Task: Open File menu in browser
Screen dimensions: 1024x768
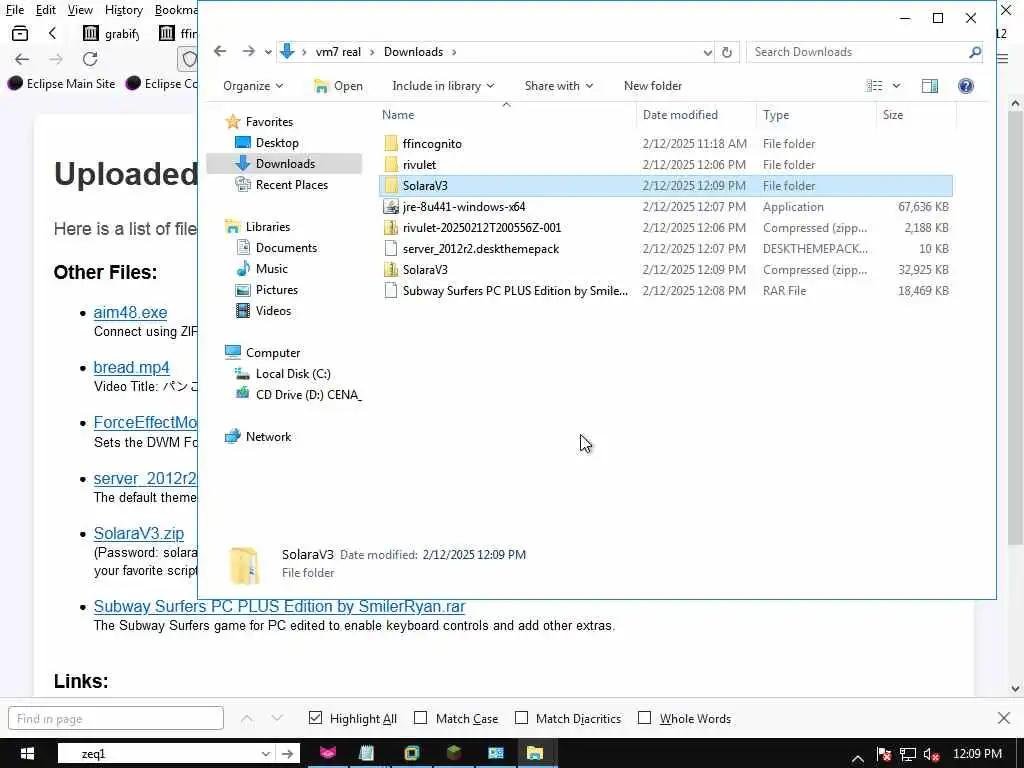Action: (x=15, y=10)
